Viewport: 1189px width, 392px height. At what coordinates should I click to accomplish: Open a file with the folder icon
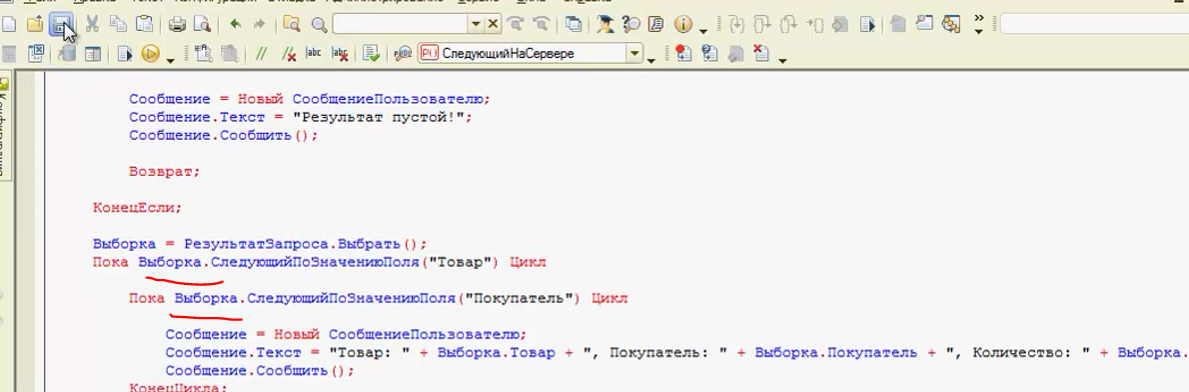click(34, 24)
